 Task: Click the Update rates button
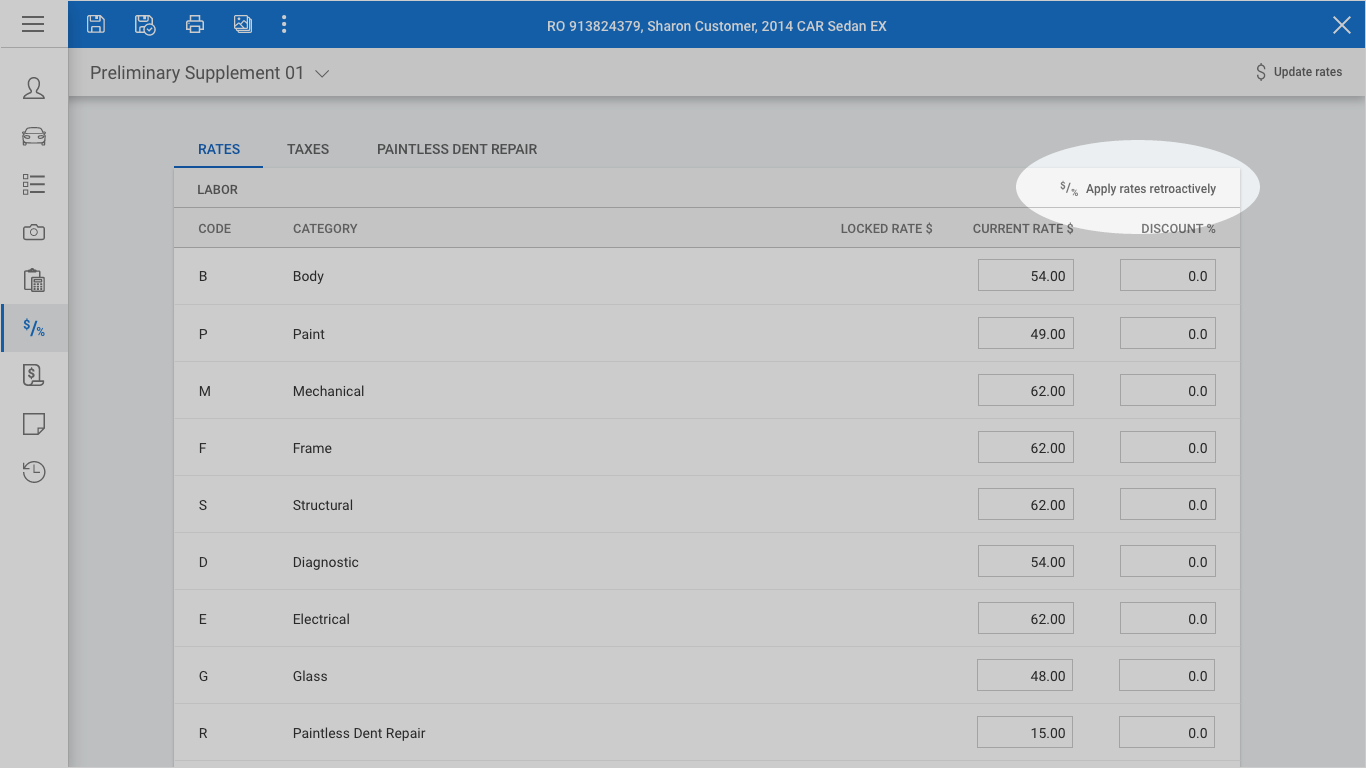[x=1298, y=72]
